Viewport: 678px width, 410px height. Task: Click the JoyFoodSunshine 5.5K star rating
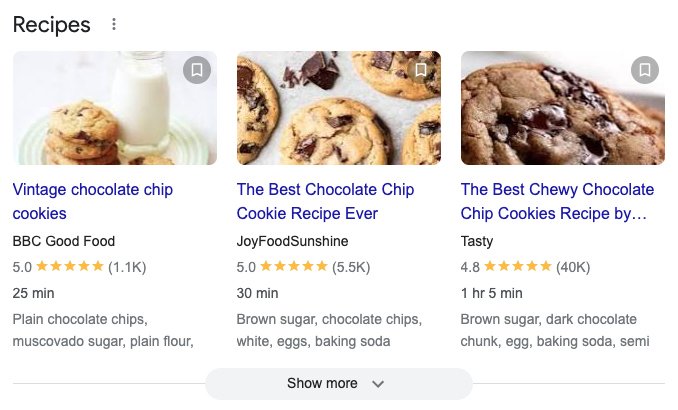coord(294,267)
